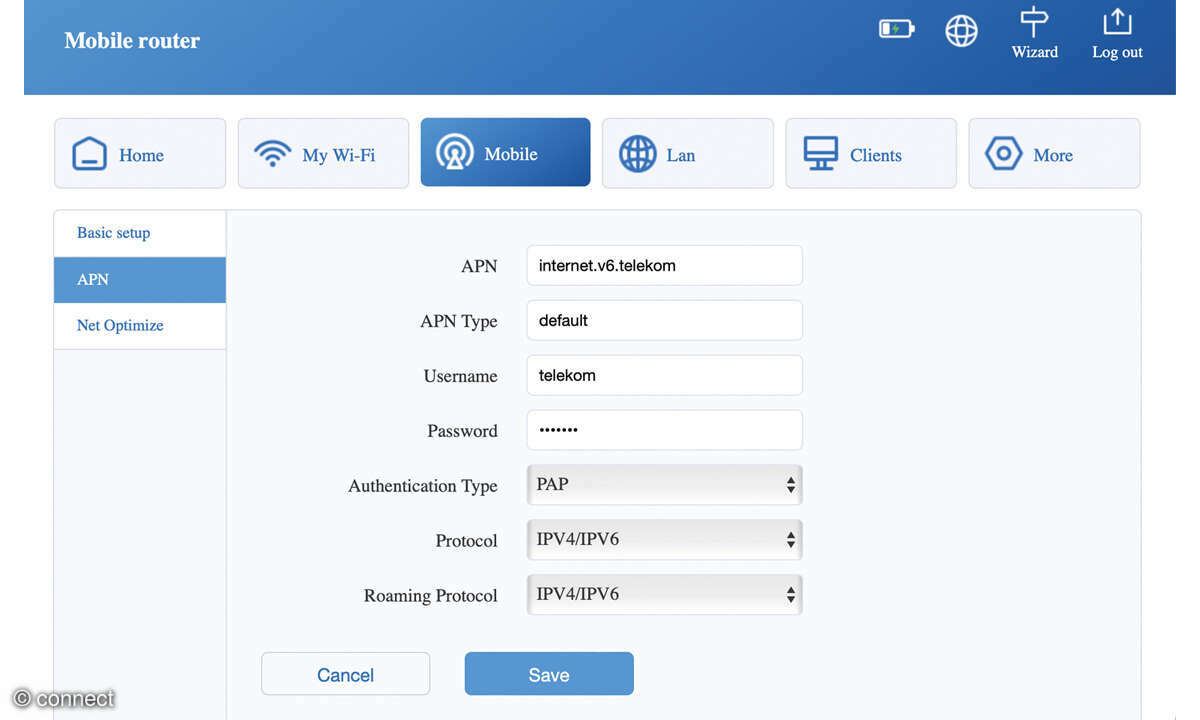Log out of the router
This screenshot has width=1200, height=720.
click(x=1117, y=34)
